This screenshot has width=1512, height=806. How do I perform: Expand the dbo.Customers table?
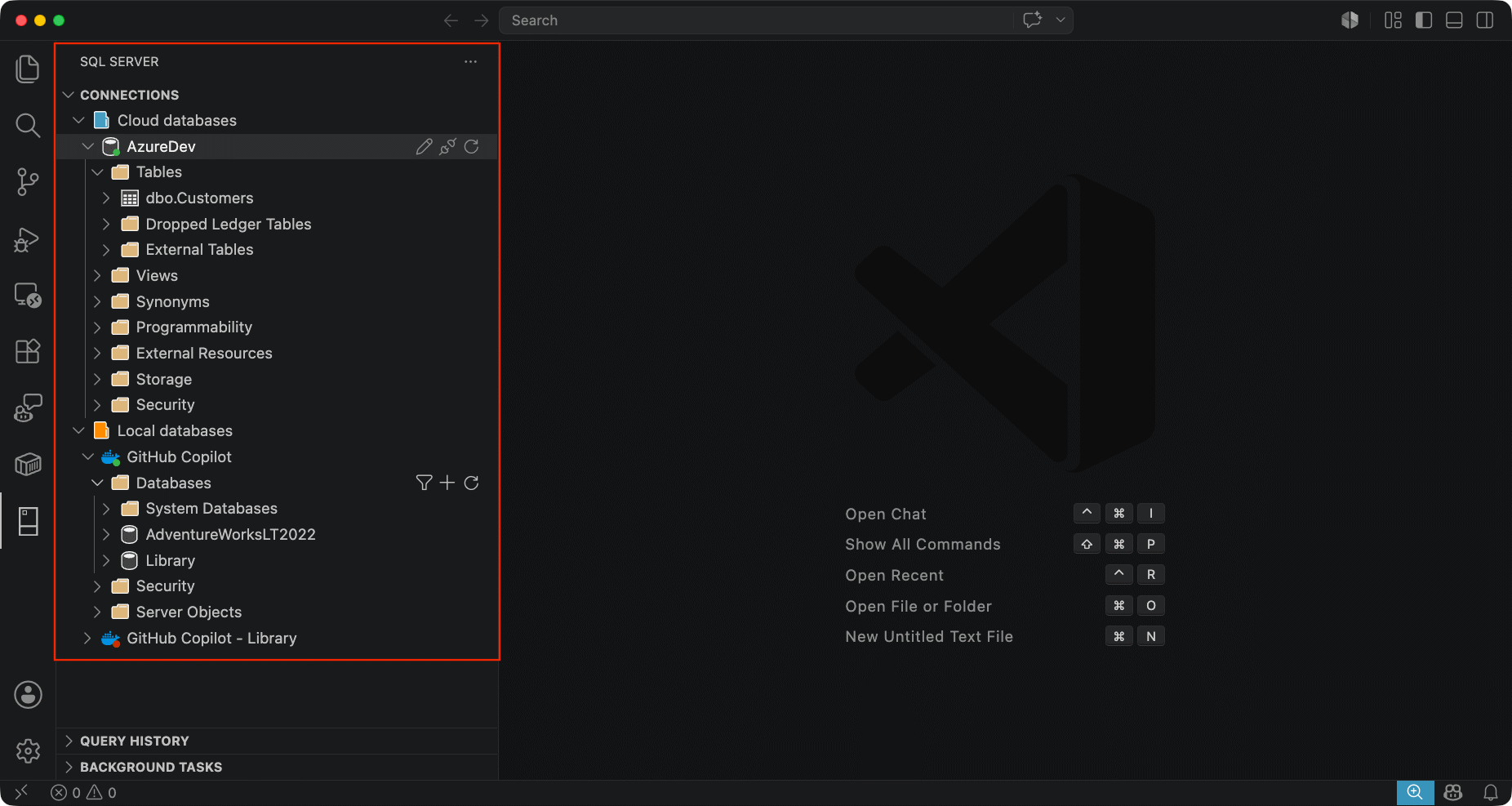(x=106, y=198)
